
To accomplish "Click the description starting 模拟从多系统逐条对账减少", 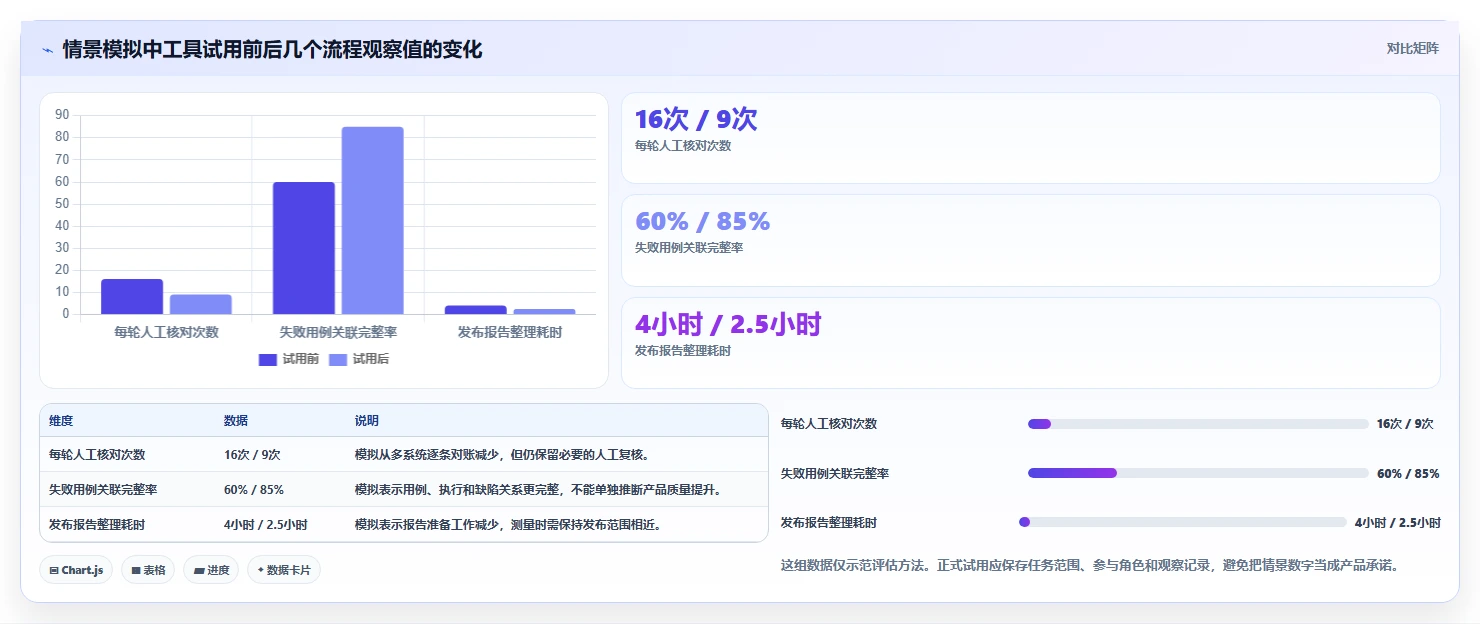I will click(x=503, y=454).
